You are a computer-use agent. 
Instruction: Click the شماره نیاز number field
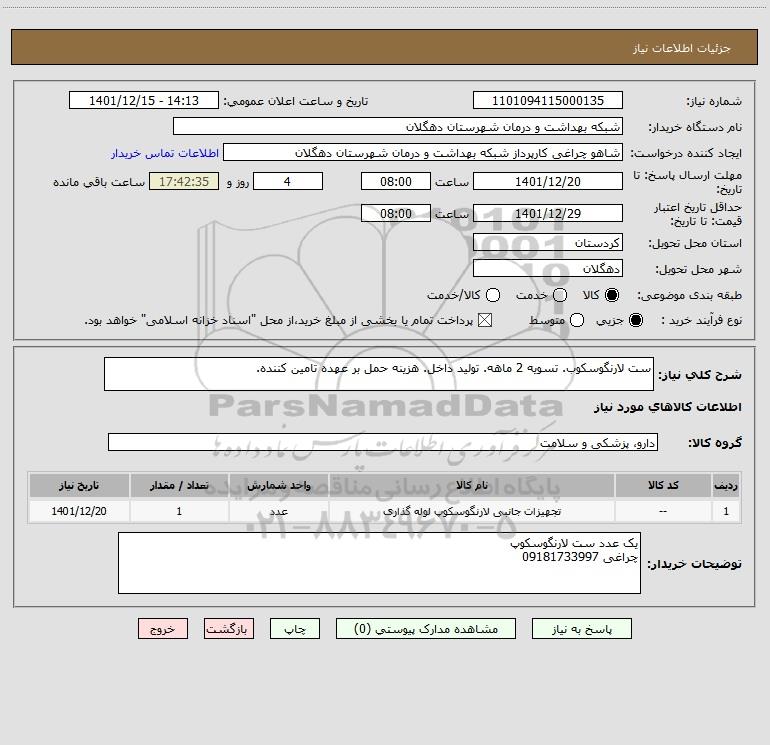(x=548, y=100)
